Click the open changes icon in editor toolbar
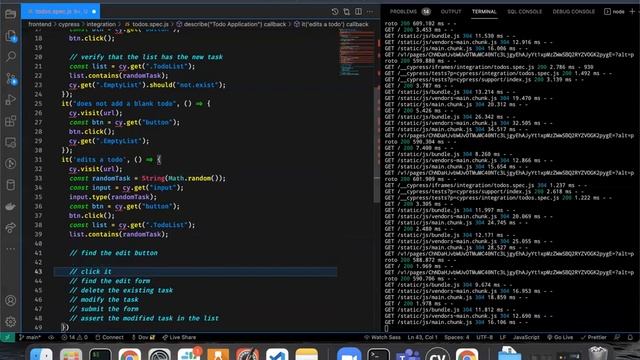This screenshot has width=640, height=360. pos(347,11)
